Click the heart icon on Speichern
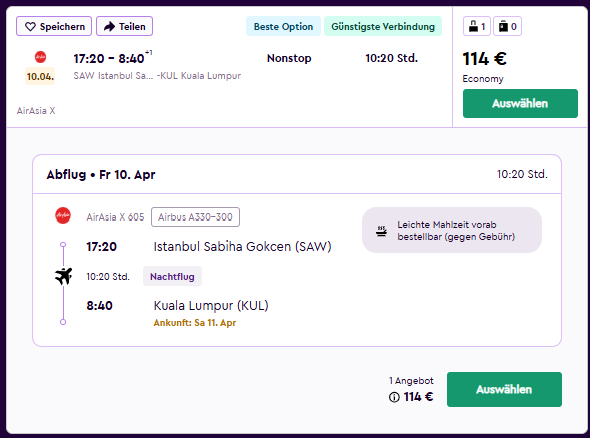 [x=30, y=27]
